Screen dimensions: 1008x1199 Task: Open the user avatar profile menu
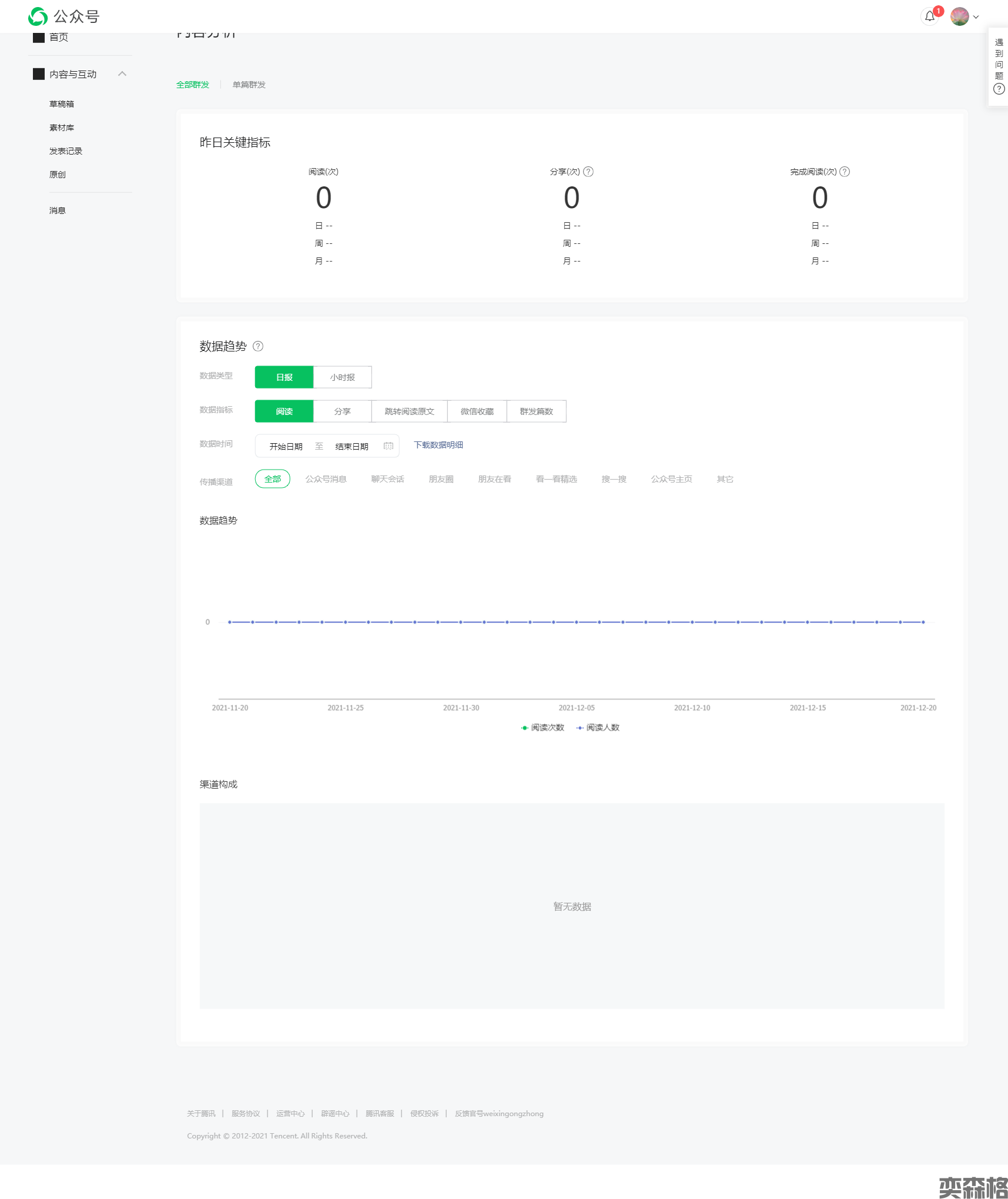click(959, 16)
